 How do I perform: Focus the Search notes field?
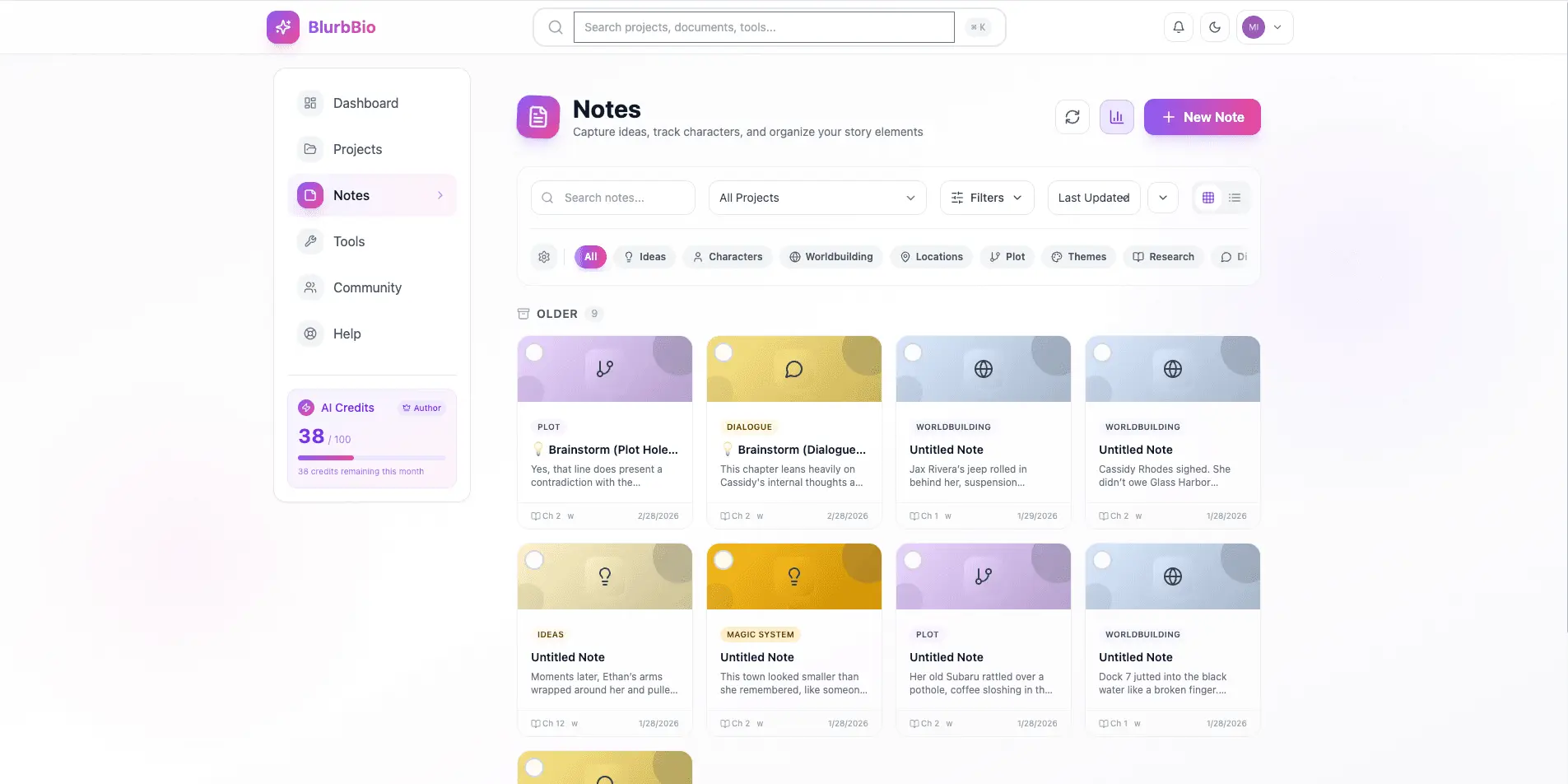click(x=613, y=198)
